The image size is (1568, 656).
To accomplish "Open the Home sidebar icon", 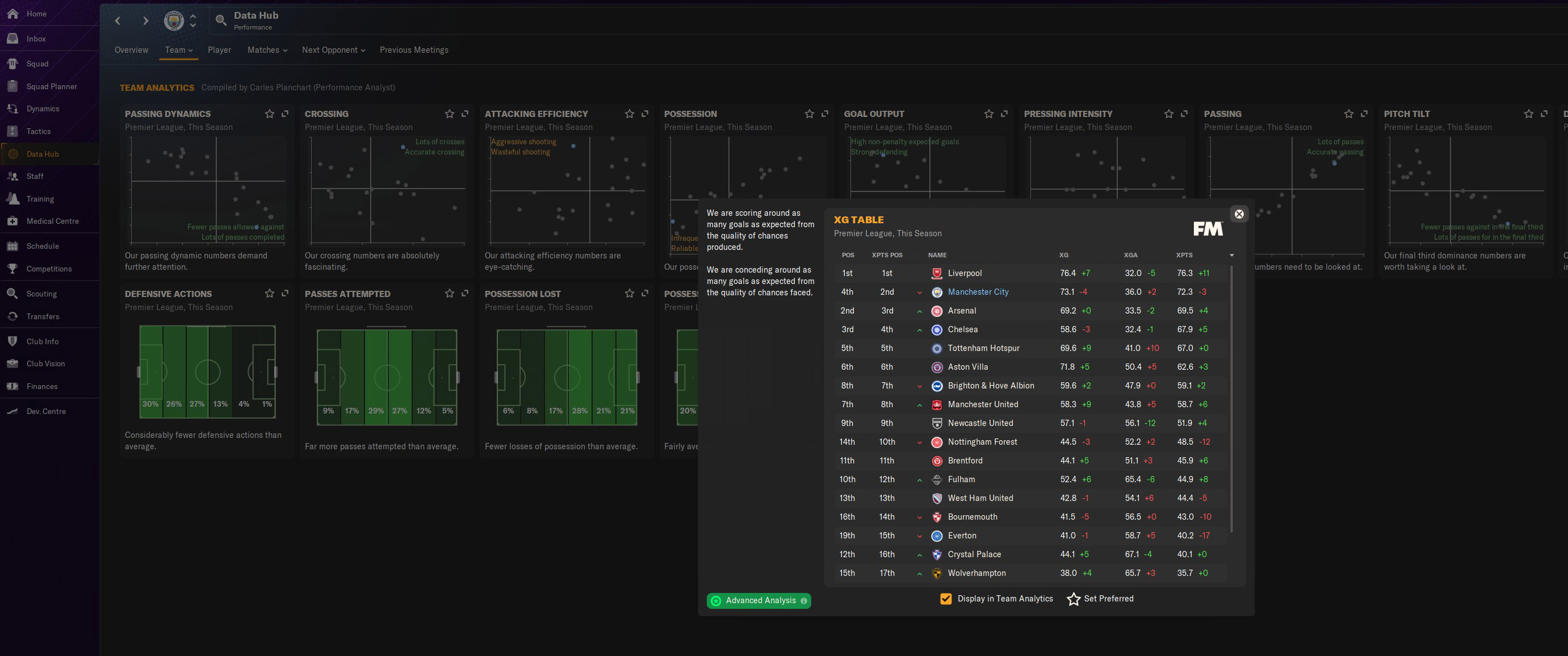I will coord(12,14).
